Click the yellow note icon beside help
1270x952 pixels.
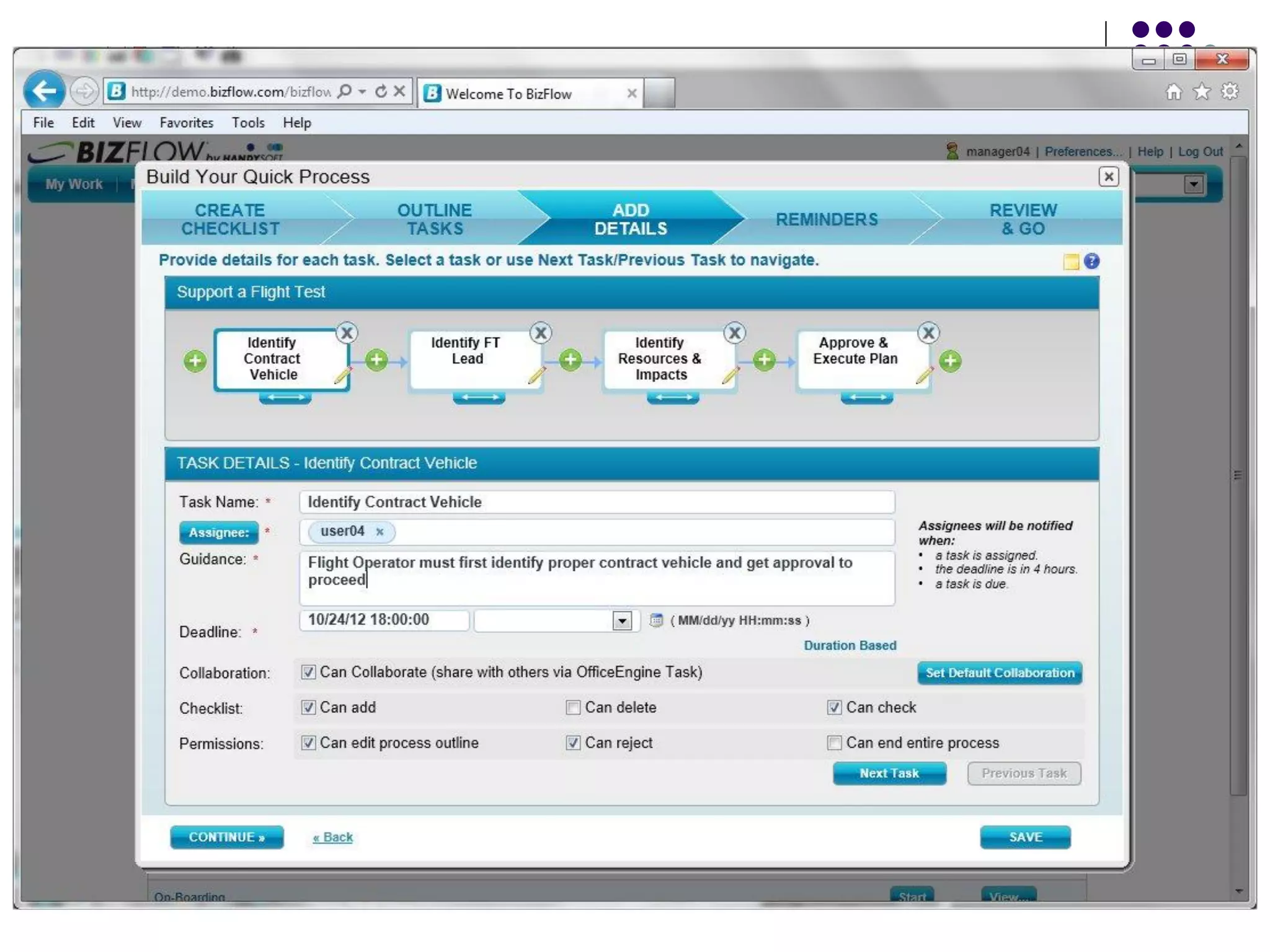point(1071,262)
